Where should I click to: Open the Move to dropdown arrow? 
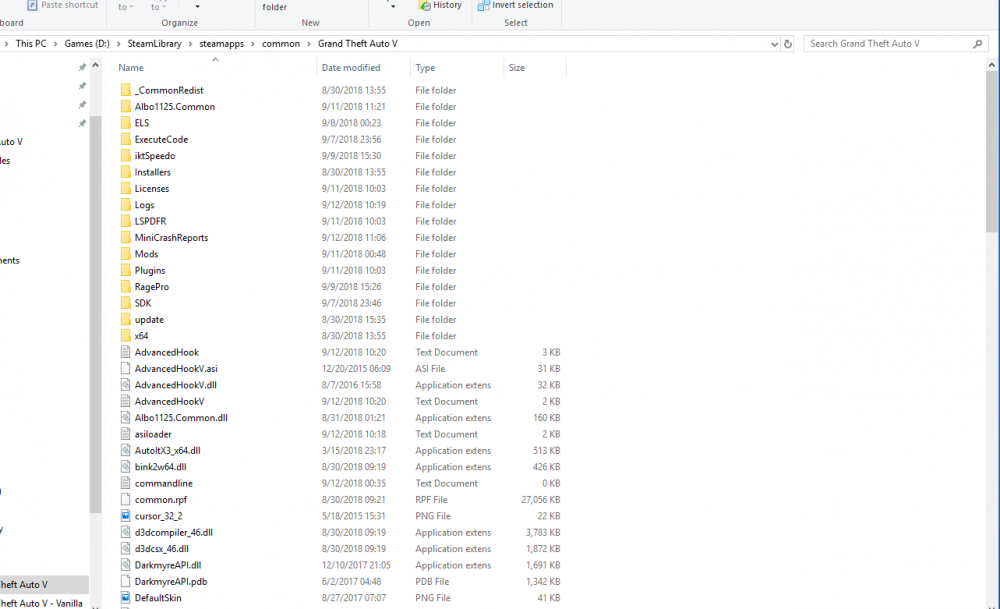(131, 7)
